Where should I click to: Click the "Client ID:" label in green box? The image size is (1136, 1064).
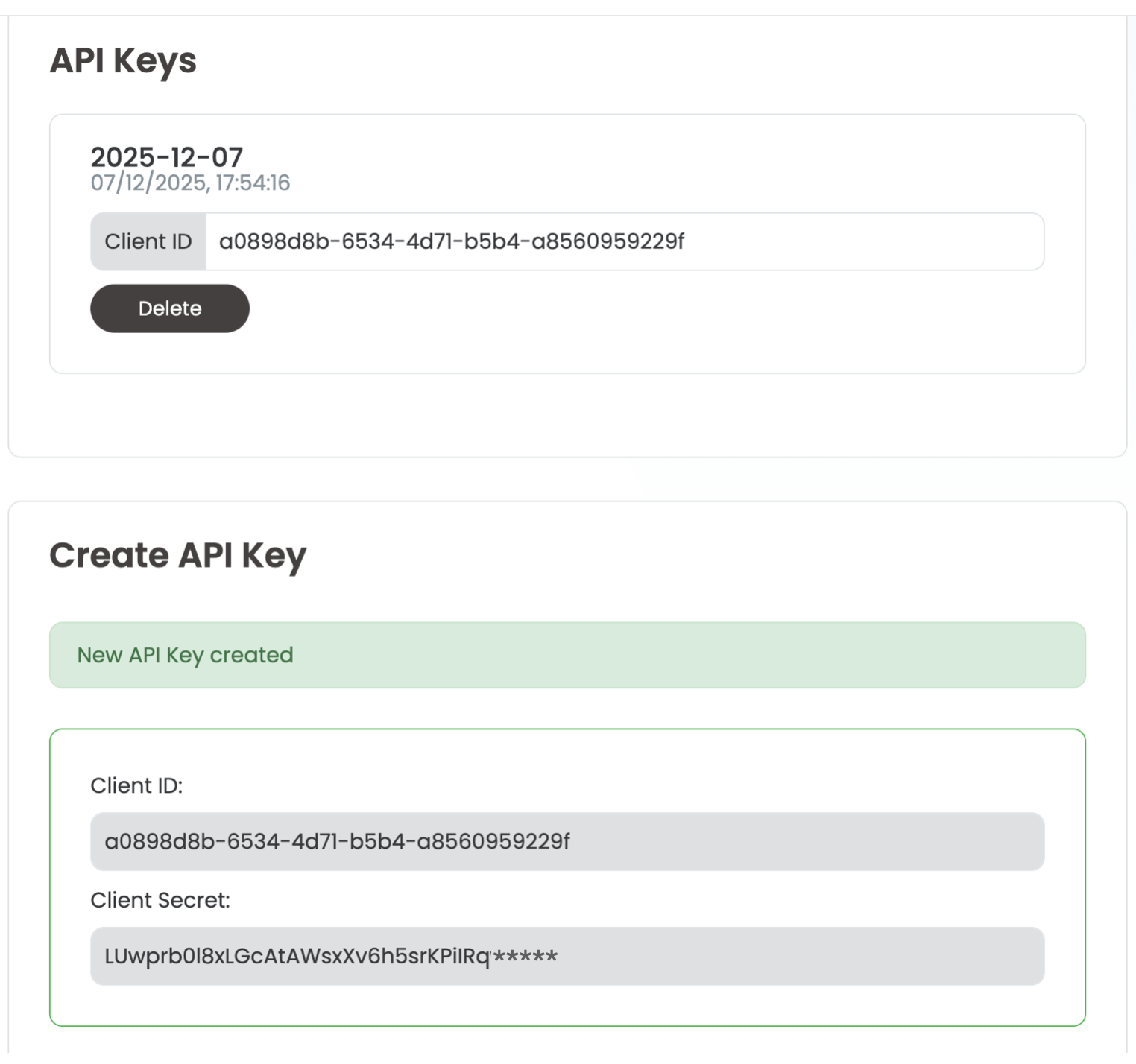coord(136,785)
